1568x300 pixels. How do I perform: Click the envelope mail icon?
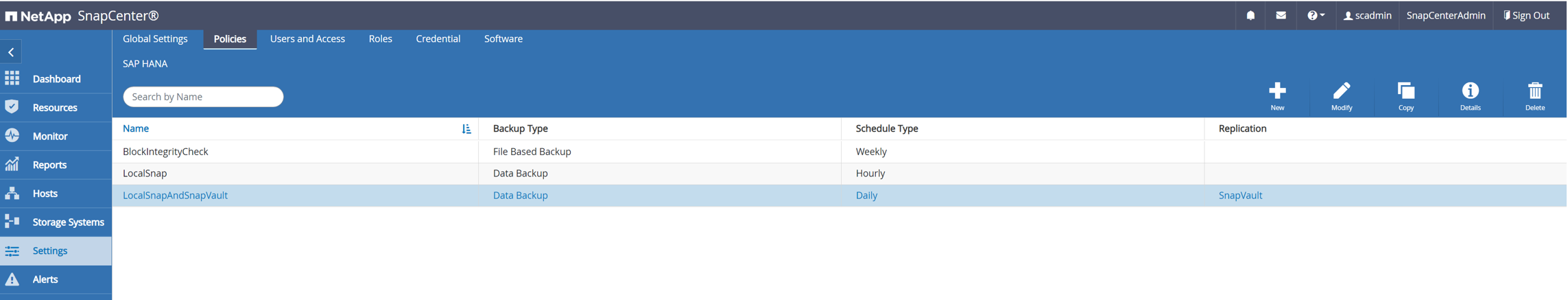coord(1281,15)
